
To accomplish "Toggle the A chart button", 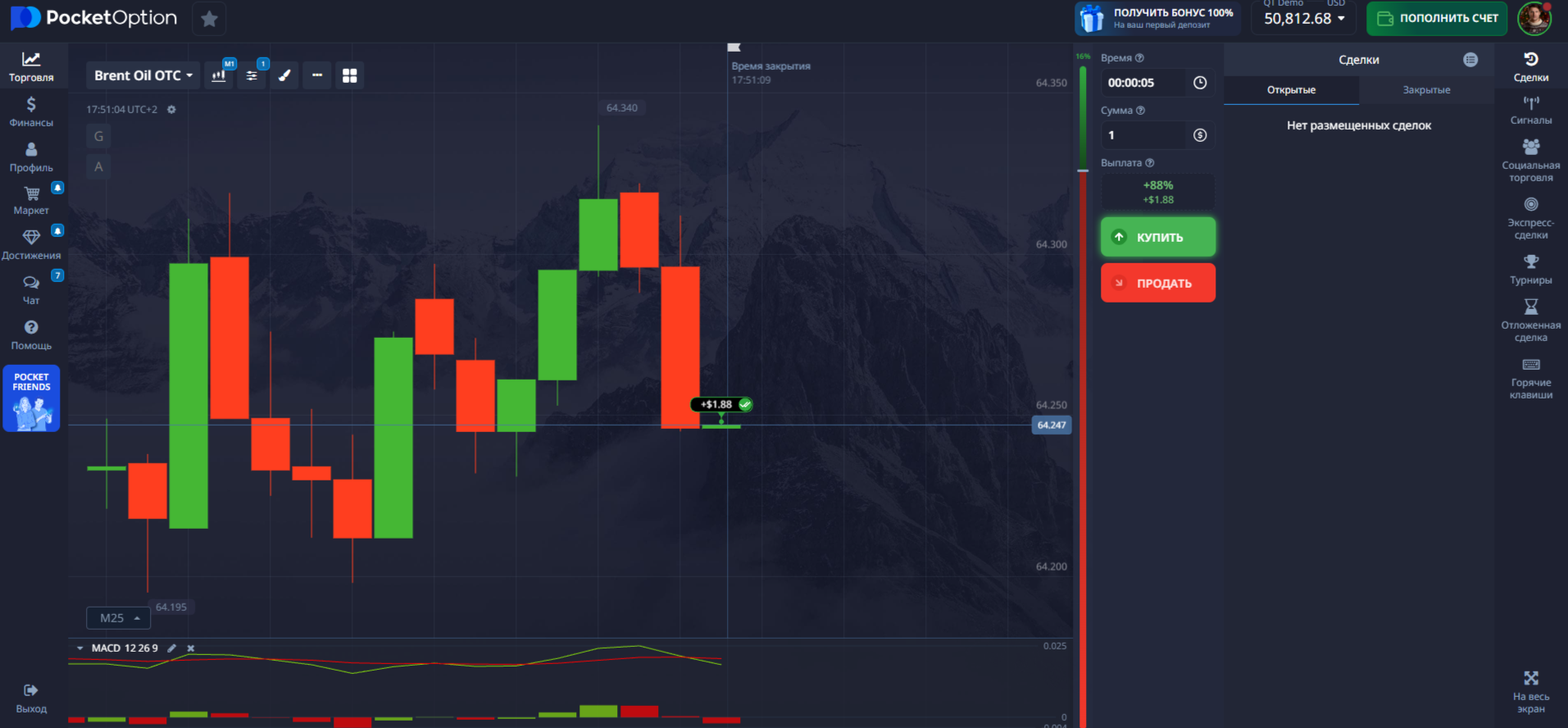I will click(x=98, y=166).
